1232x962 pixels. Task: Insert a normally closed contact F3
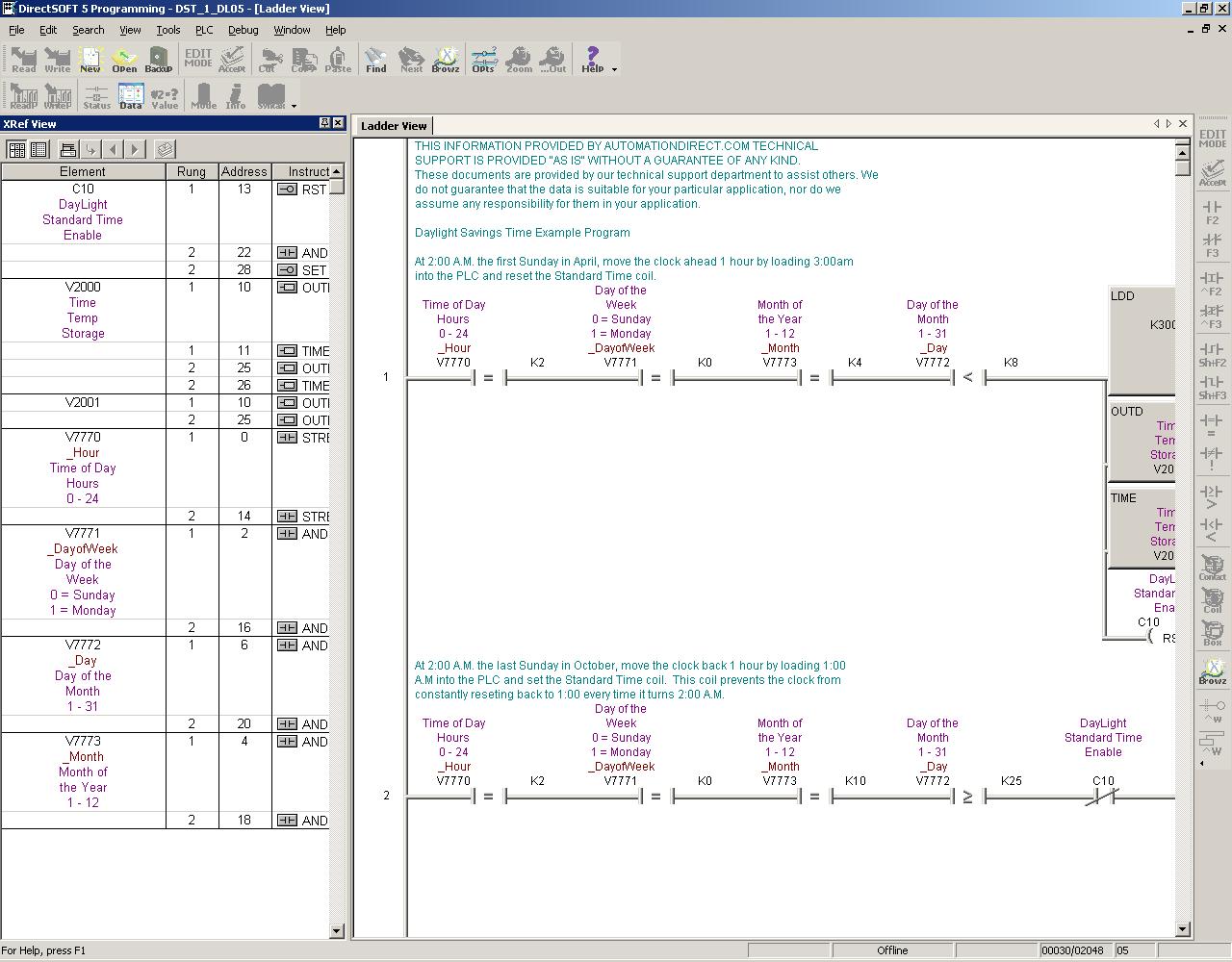coord(1213,245)
